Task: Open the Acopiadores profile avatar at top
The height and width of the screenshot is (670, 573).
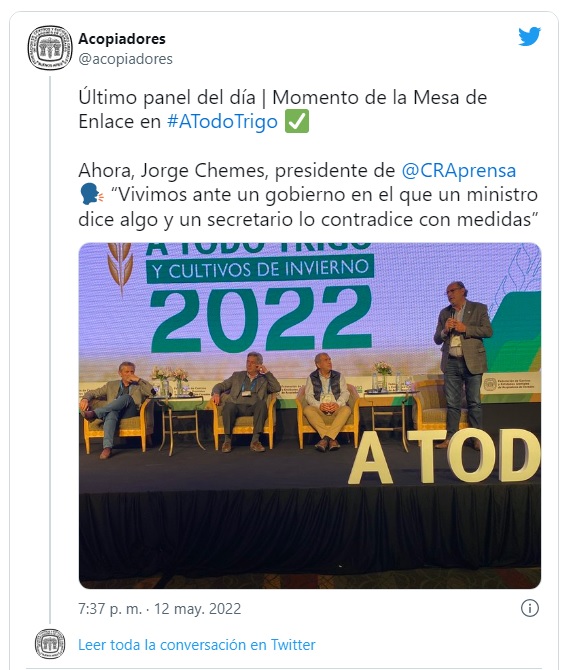Action: 50,48
